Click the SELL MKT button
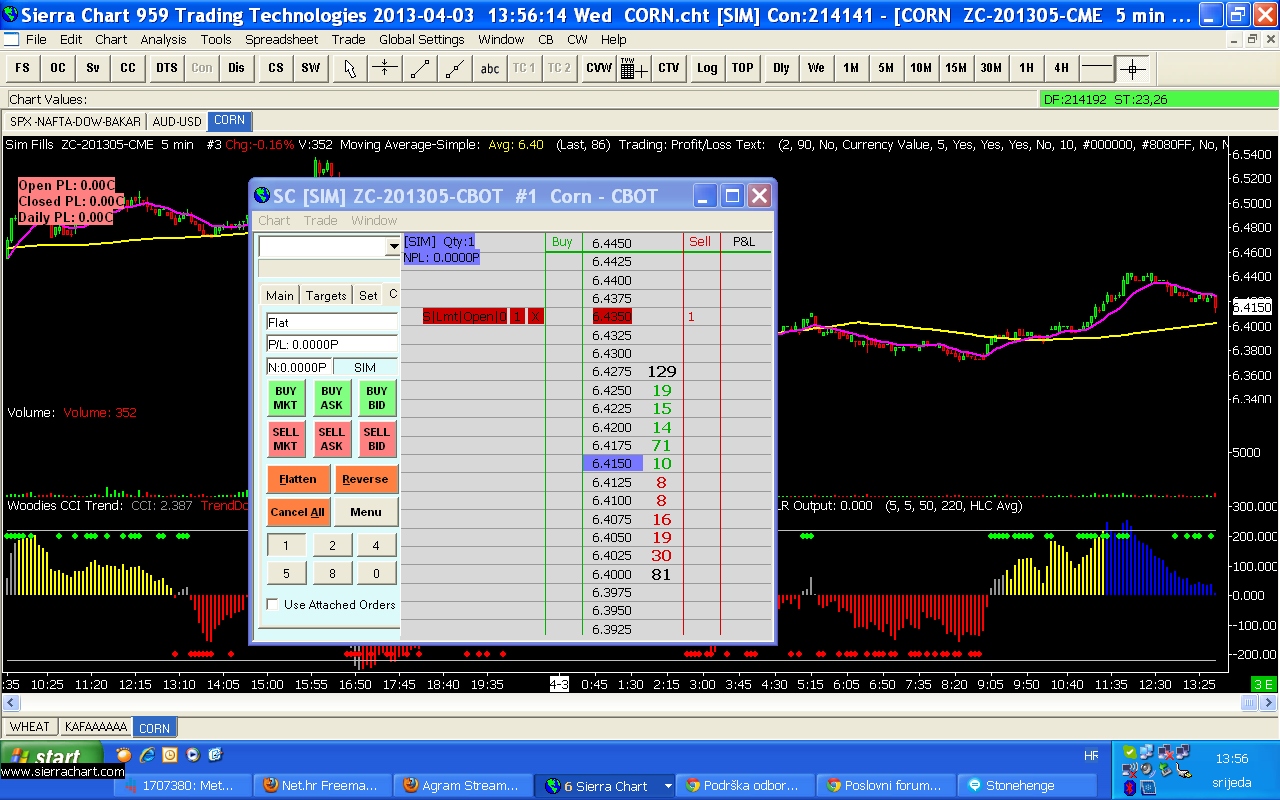 coord(286,439)
